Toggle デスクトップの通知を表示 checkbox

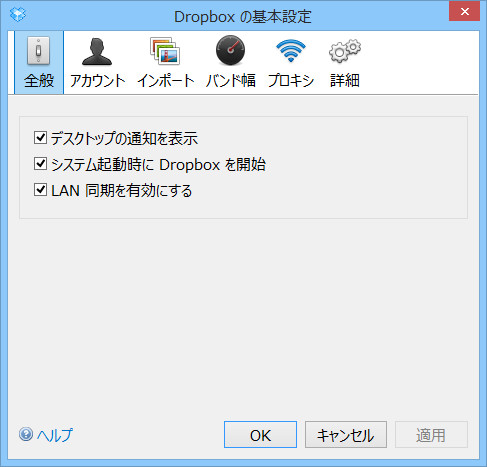point(40,137)
